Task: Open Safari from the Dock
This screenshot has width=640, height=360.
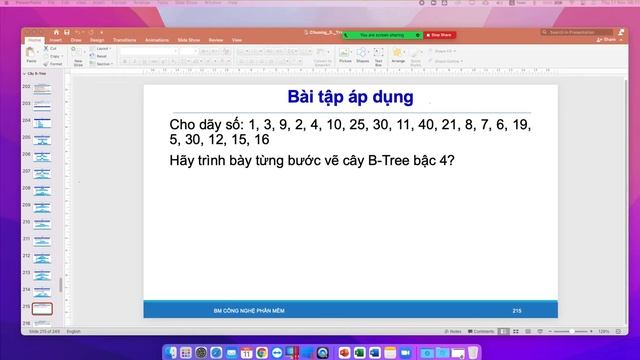Action: coord(216,352)
